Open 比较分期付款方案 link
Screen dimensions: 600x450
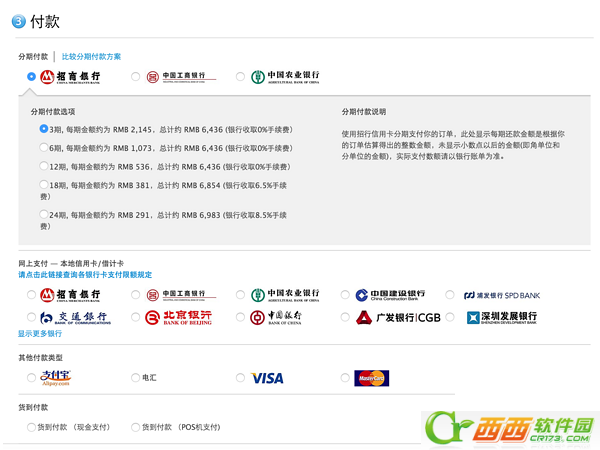tap(91, 57)
